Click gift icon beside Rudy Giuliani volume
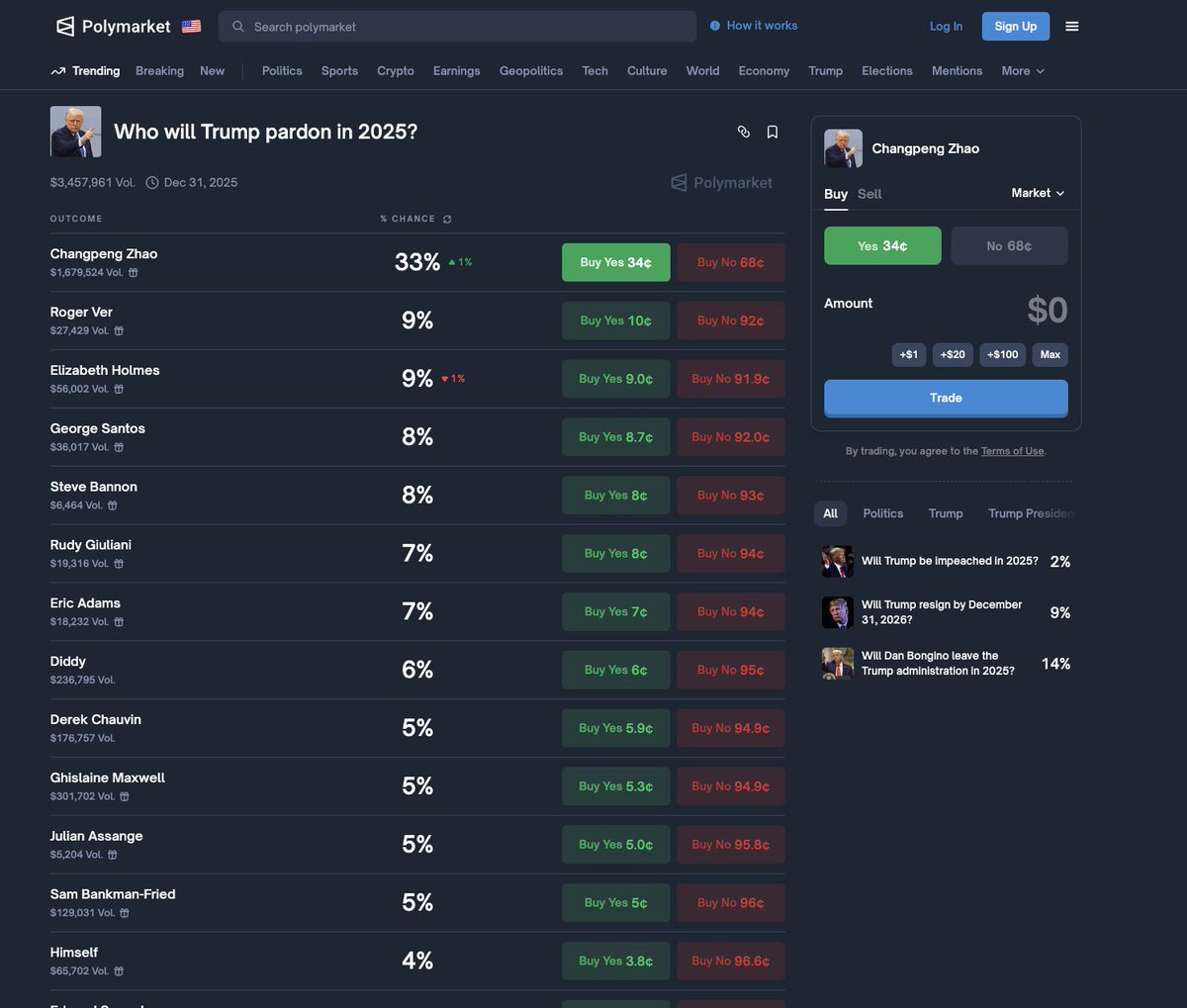 [x=119, y=564]
